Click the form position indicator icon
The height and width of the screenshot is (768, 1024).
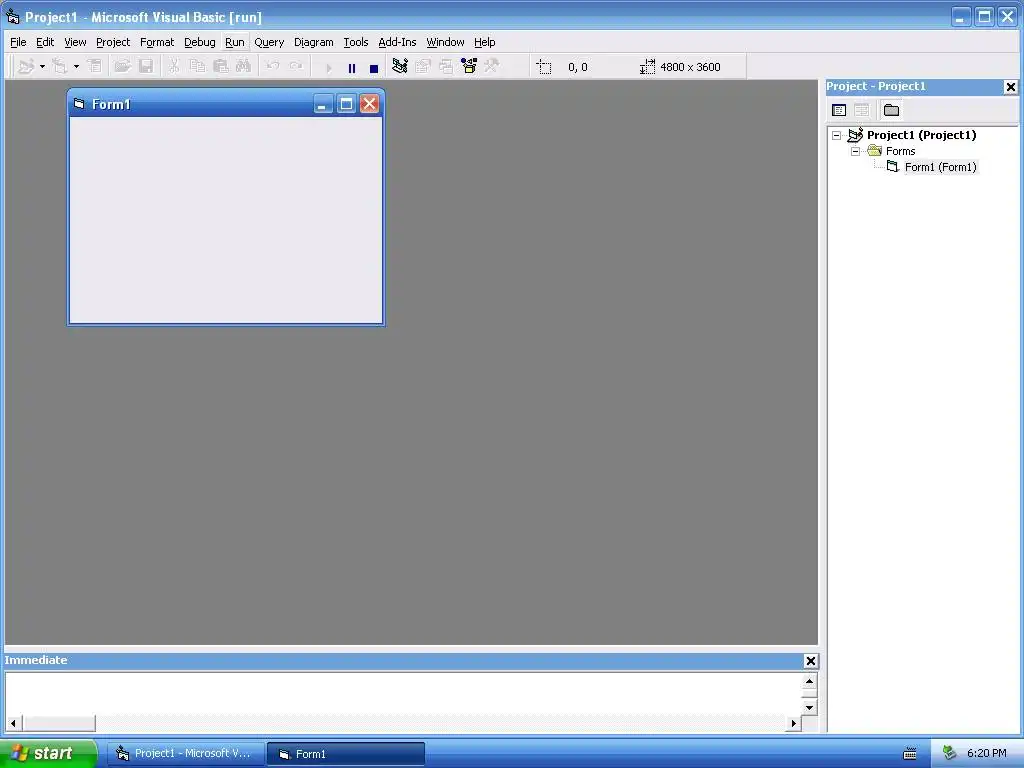pos(543,67)
